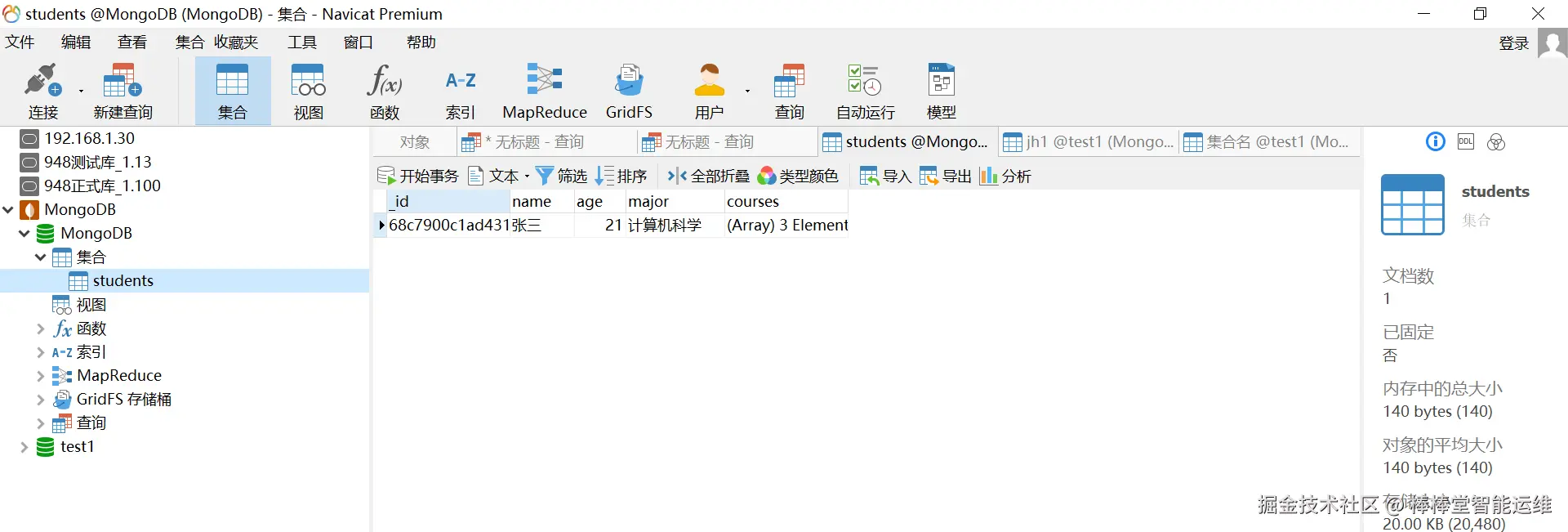Click the '(Array) 3 Element' cell

[786, 225]
